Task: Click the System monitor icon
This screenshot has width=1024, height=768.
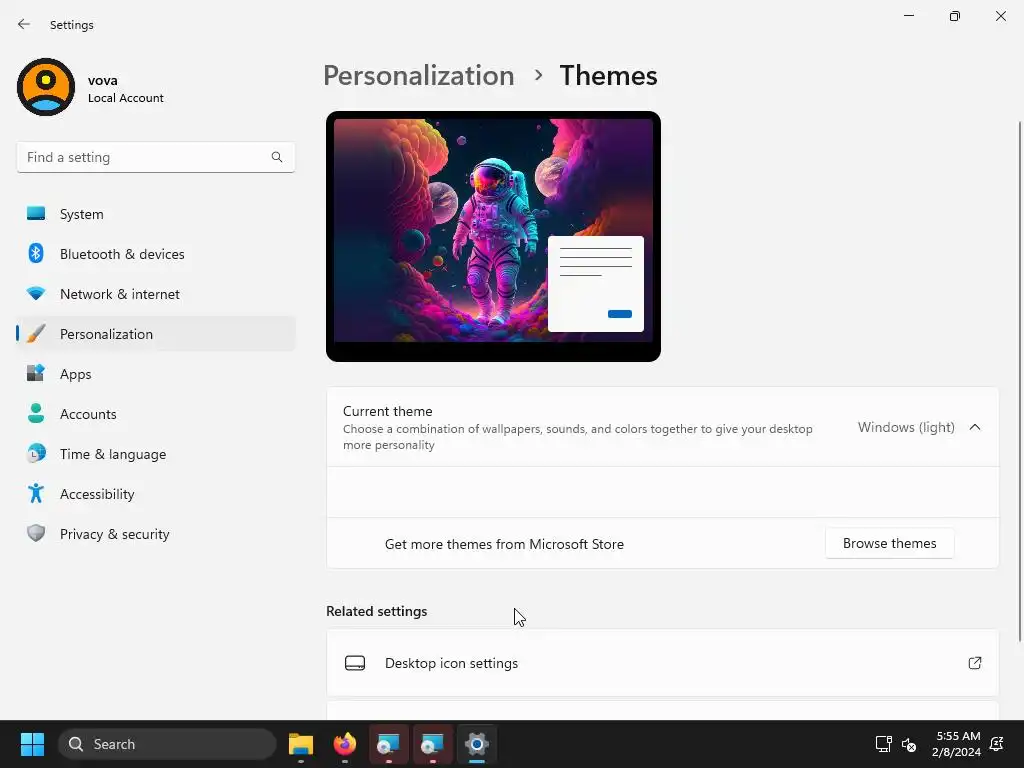Action: [36, 214]
